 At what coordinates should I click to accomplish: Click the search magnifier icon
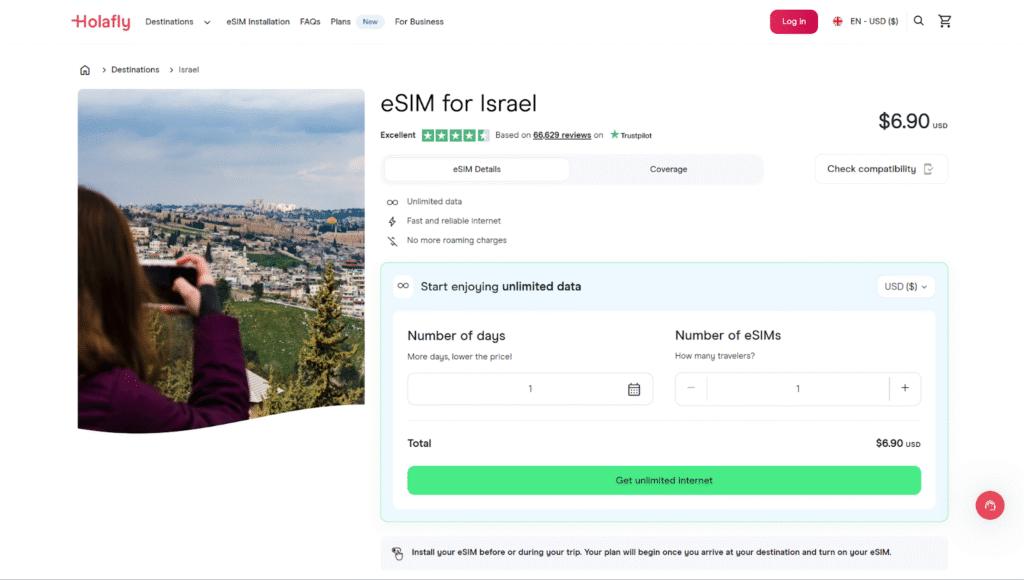tap(918, 20)
